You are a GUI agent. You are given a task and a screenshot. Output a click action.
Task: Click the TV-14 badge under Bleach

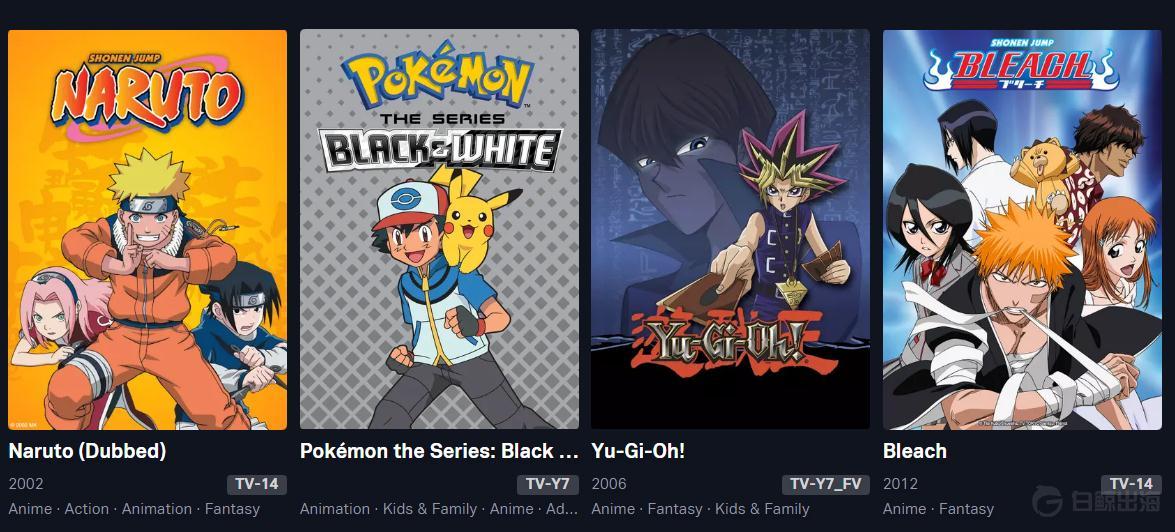point(1132,484)
